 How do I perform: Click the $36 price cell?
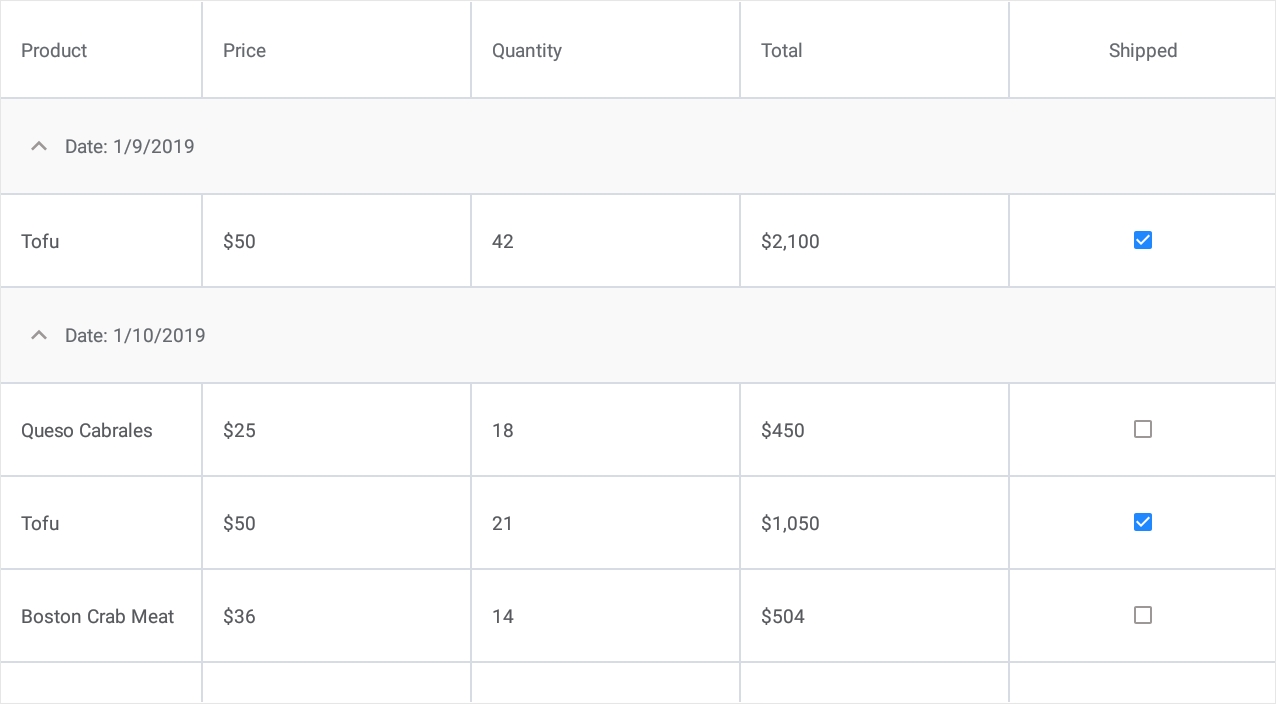coord(337,616)
